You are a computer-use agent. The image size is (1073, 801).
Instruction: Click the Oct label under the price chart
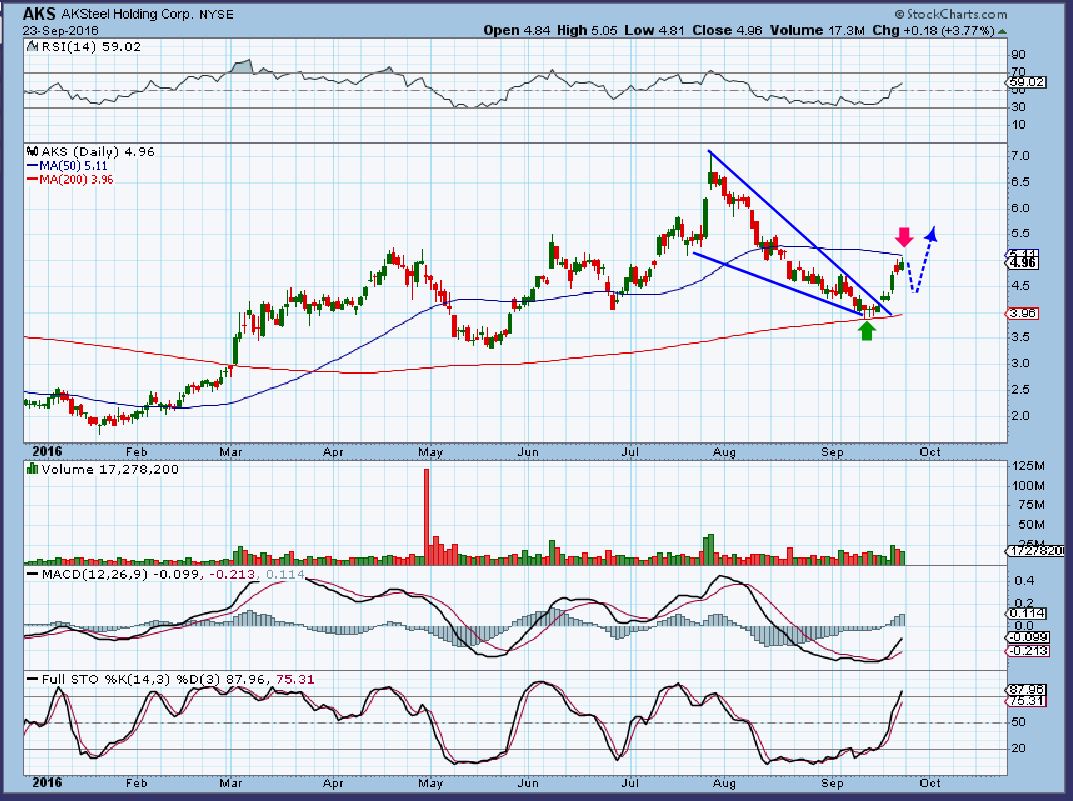(930, 452)
